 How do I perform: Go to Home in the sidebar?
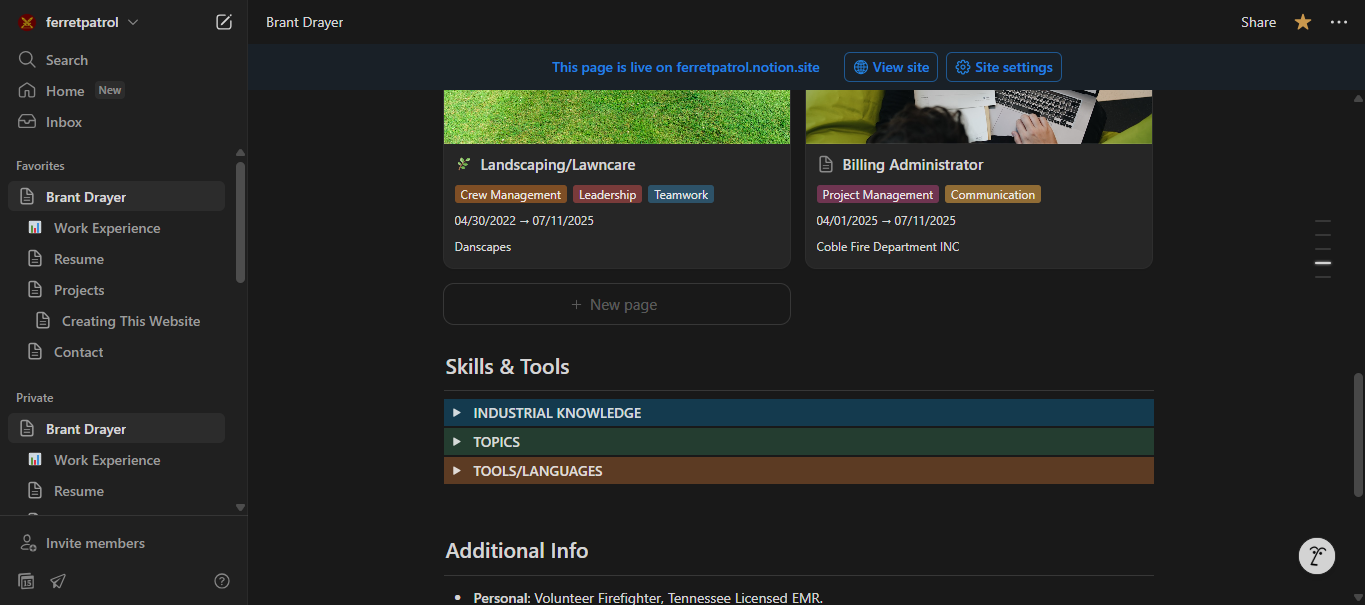coord(65,91)
